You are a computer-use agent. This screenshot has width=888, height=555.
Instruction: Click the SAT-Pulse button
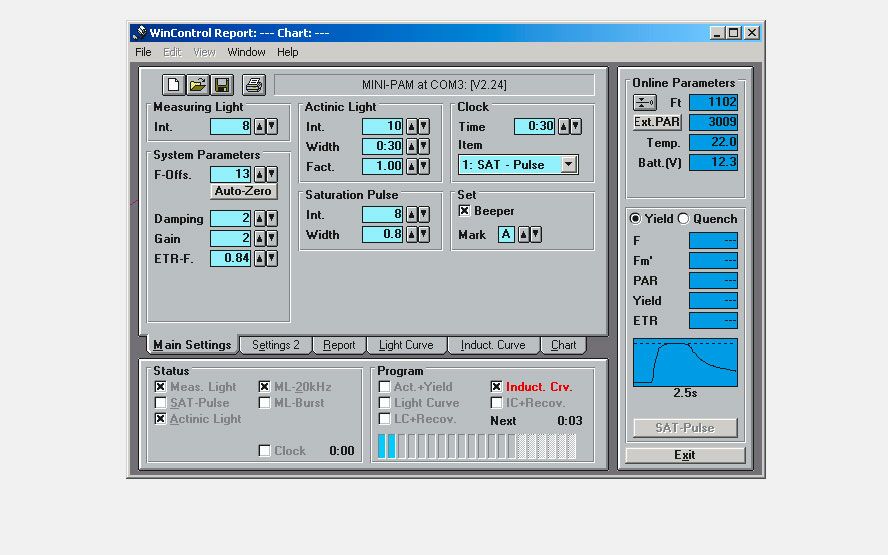[x=685, y=428]
